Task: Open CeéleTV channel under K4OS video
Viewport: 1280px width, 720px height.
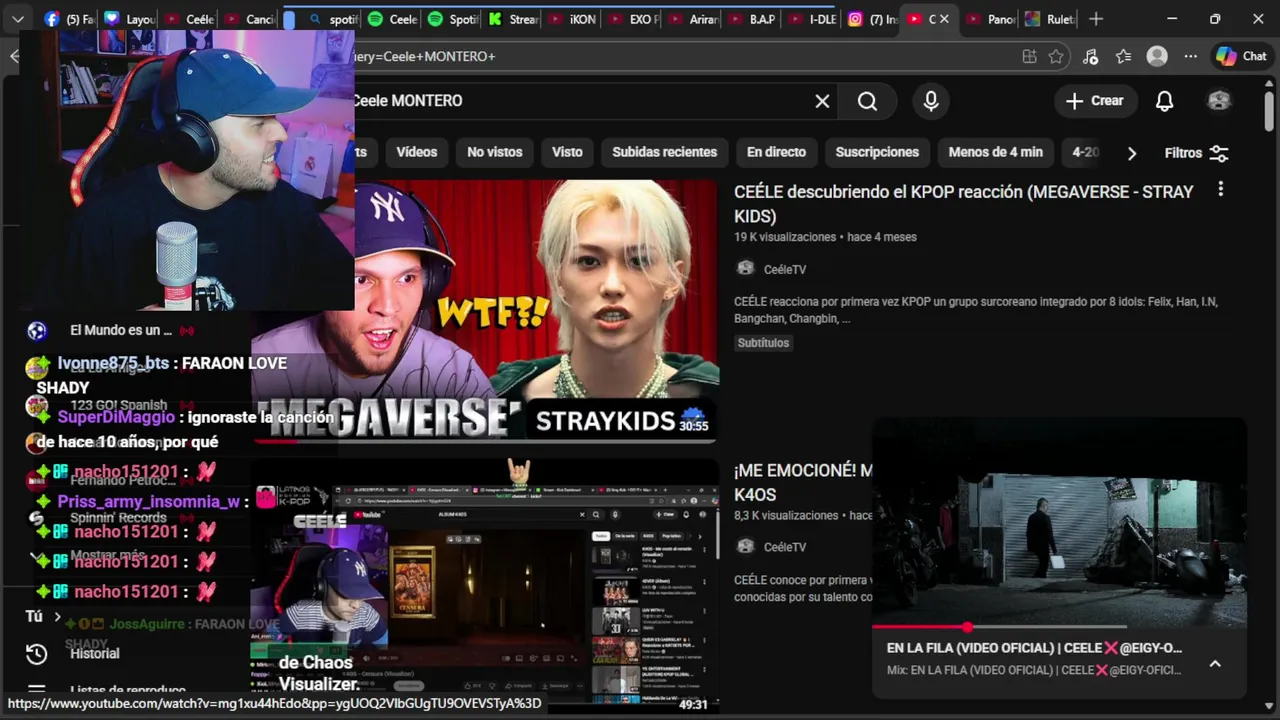Action: pos(784,547)
